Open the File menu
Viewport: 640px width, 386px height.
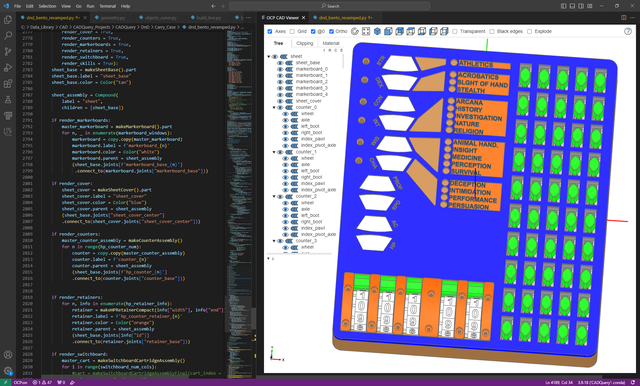pyautogui.click(x=17, y=6)
